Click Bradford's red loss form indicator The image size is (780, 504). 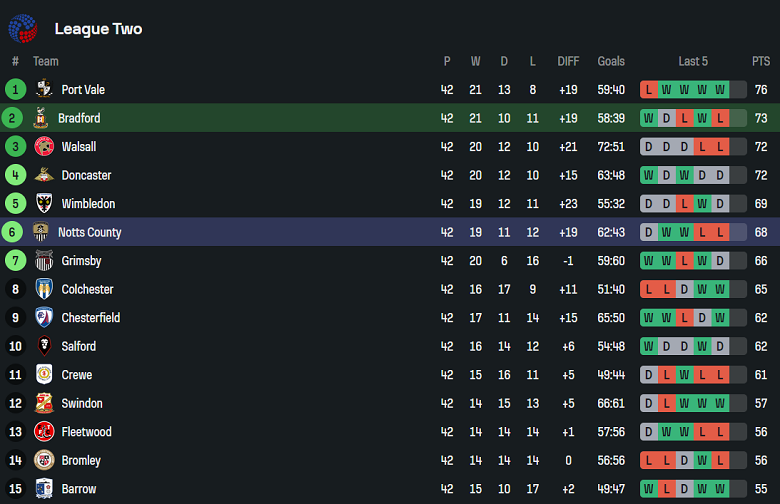pyautogui.click(x=684, y=118)
